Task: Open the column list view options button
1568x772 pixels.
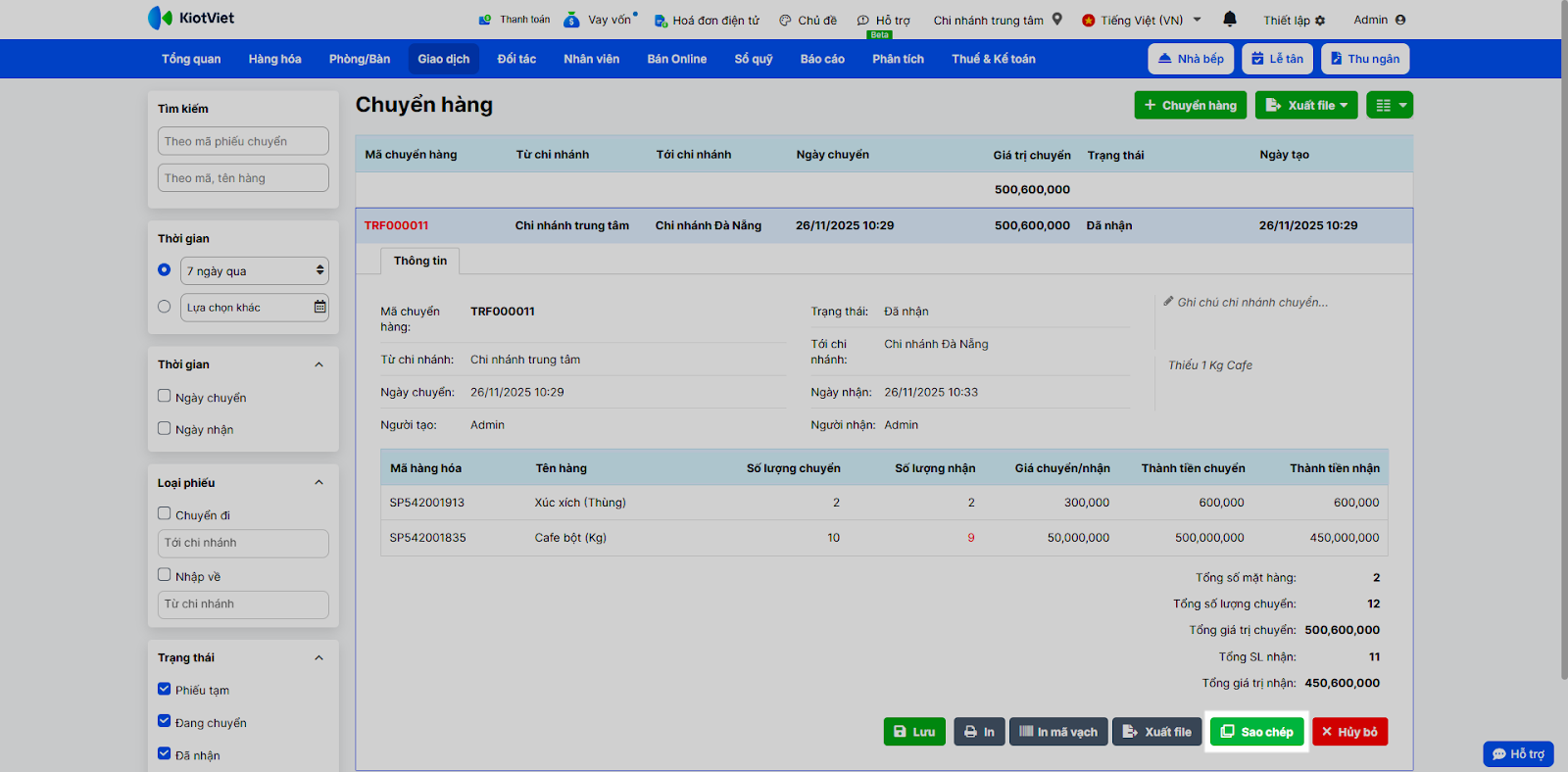Action: coord(1391,105)
